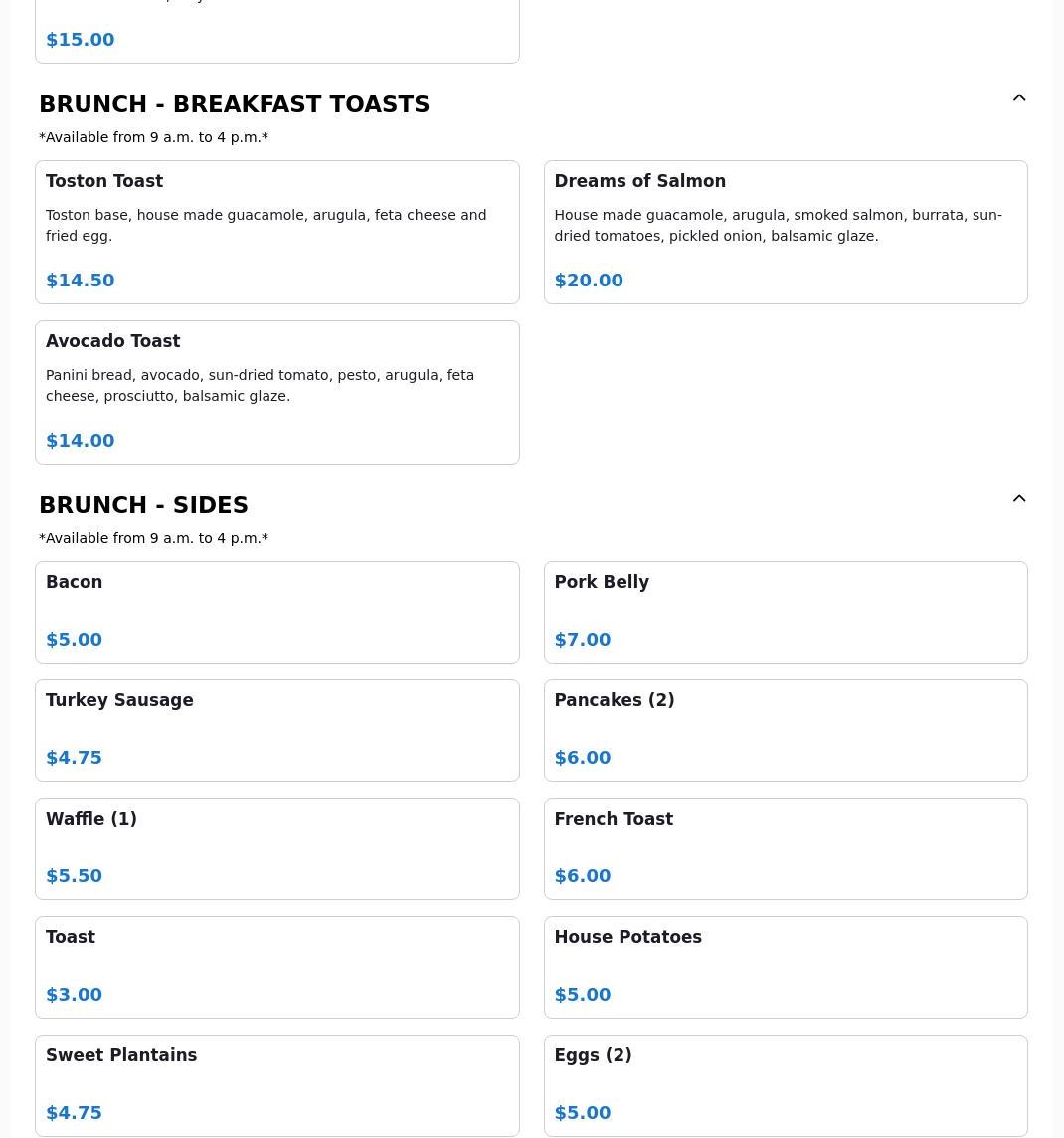1064x1138 pixels.
Task: Open the Turkey Sausage side item
Action: pyautogui.click(x=276, y=730)
